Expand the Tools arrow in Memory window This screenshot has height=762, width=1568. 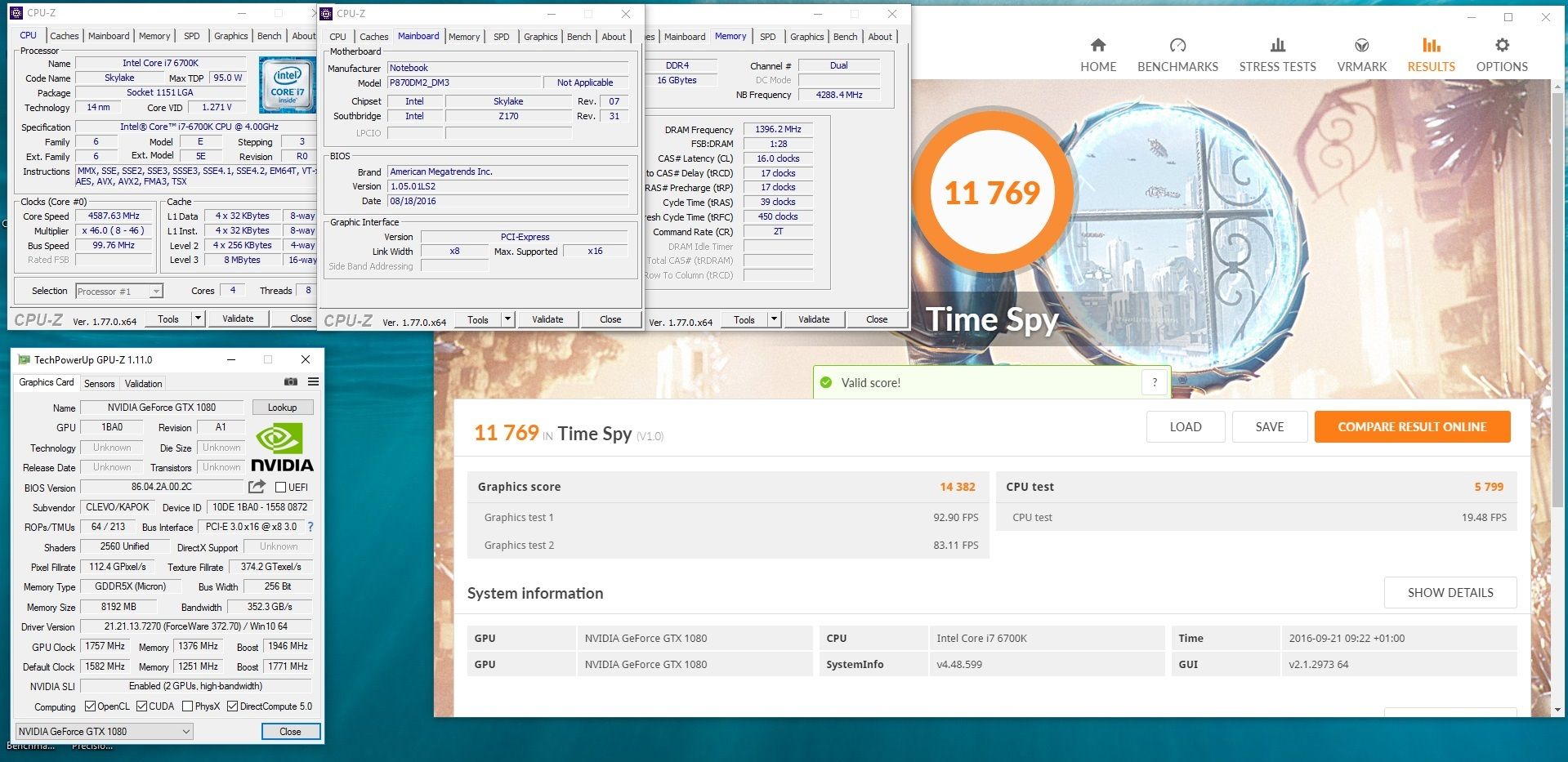(x=774, y=319)
